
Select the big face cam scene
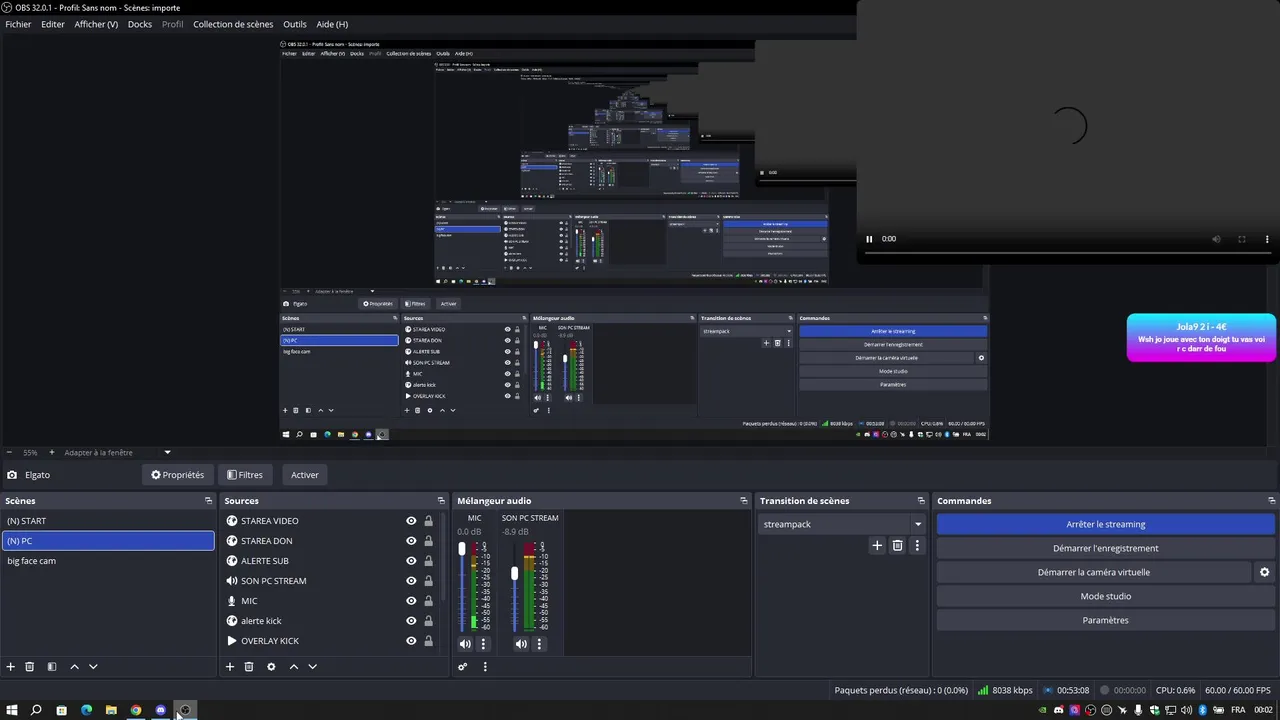coord(108,561)
